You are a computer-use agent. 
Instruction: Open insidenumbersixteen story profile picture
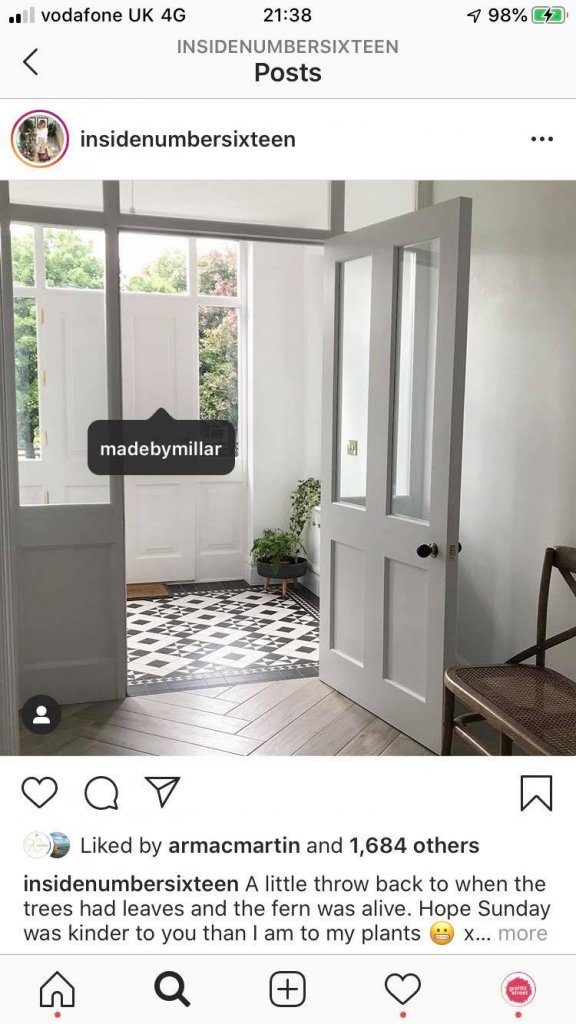40,139
